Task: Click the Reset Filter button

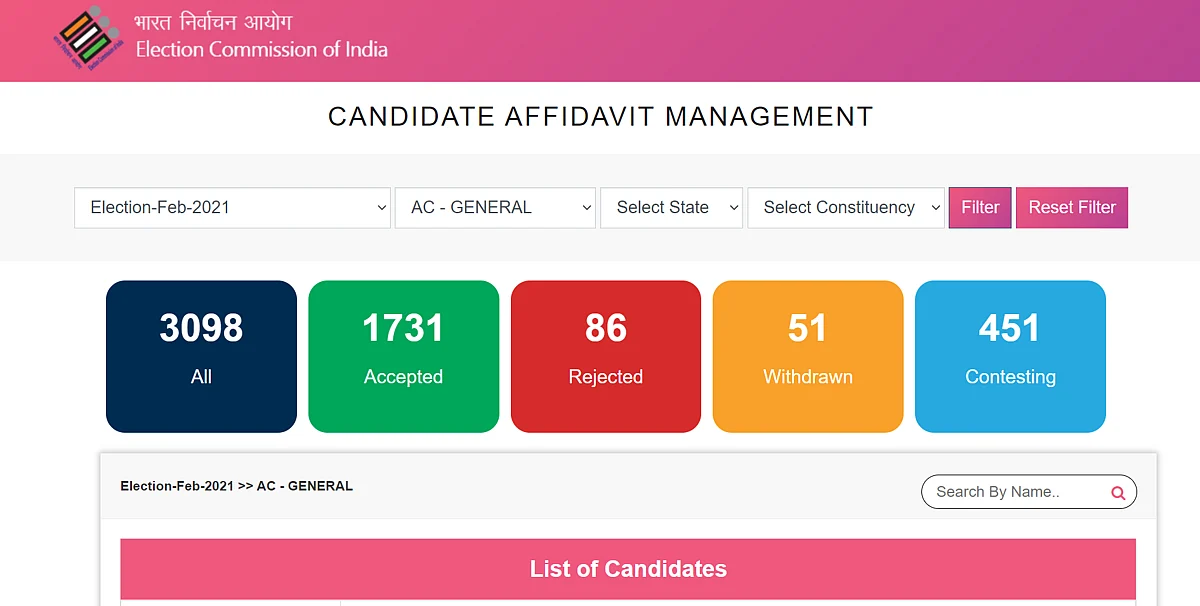Action: 1072,208
